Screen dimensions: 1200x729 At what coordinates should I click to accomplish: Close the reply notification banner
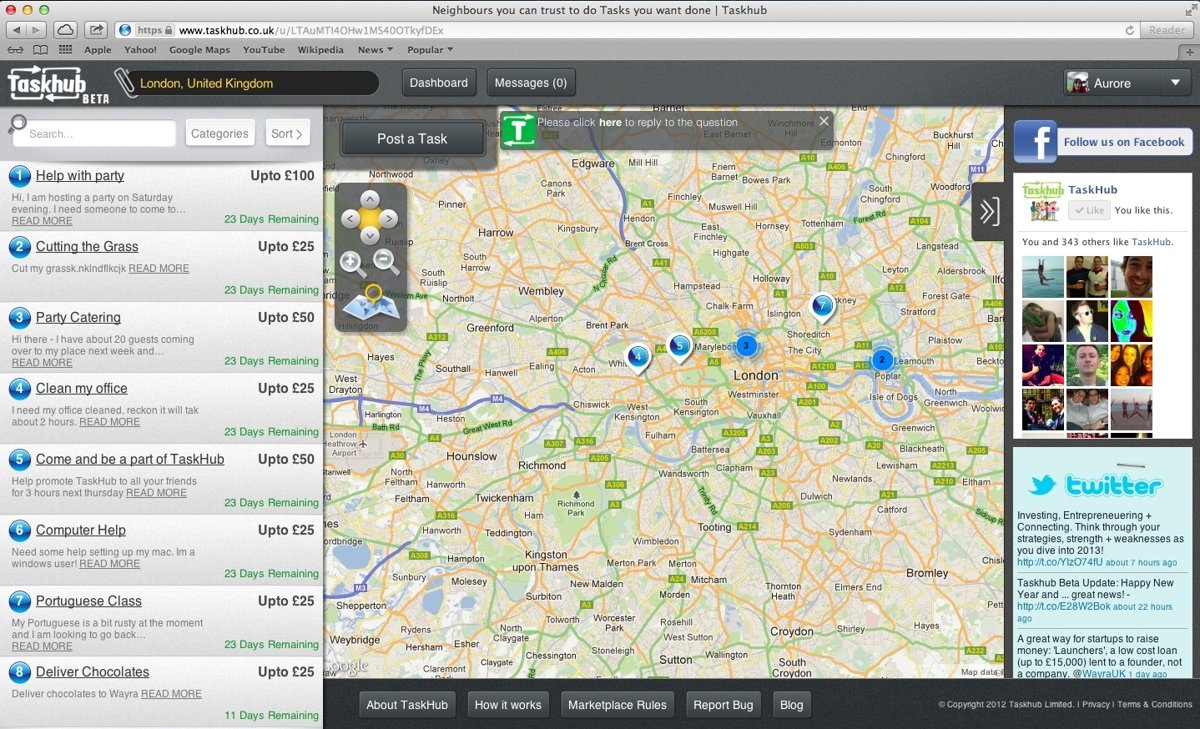pyautogui.click(x=824, y=121)
